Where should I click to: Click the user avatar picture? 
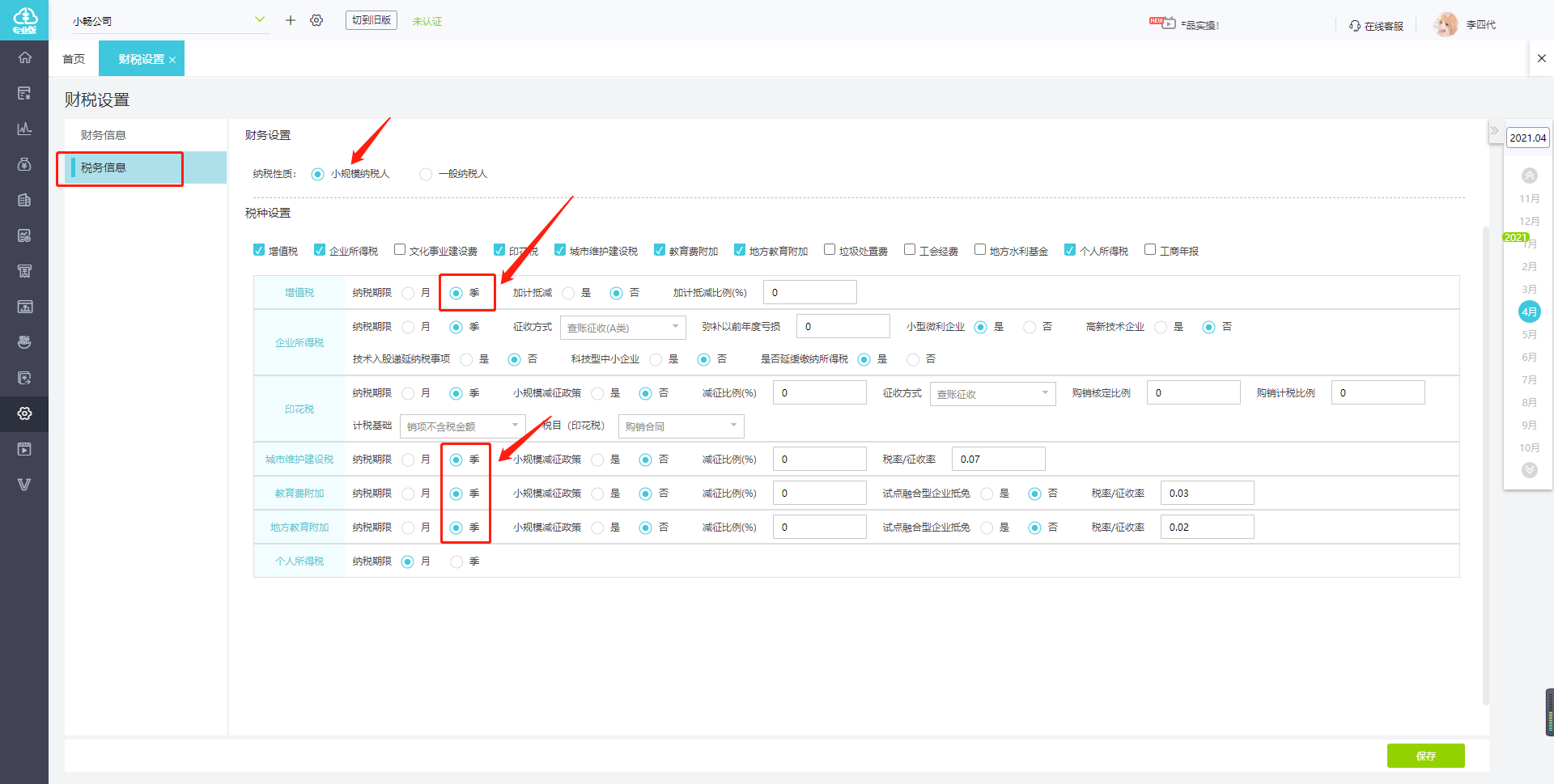click(x=1446, y=24)
